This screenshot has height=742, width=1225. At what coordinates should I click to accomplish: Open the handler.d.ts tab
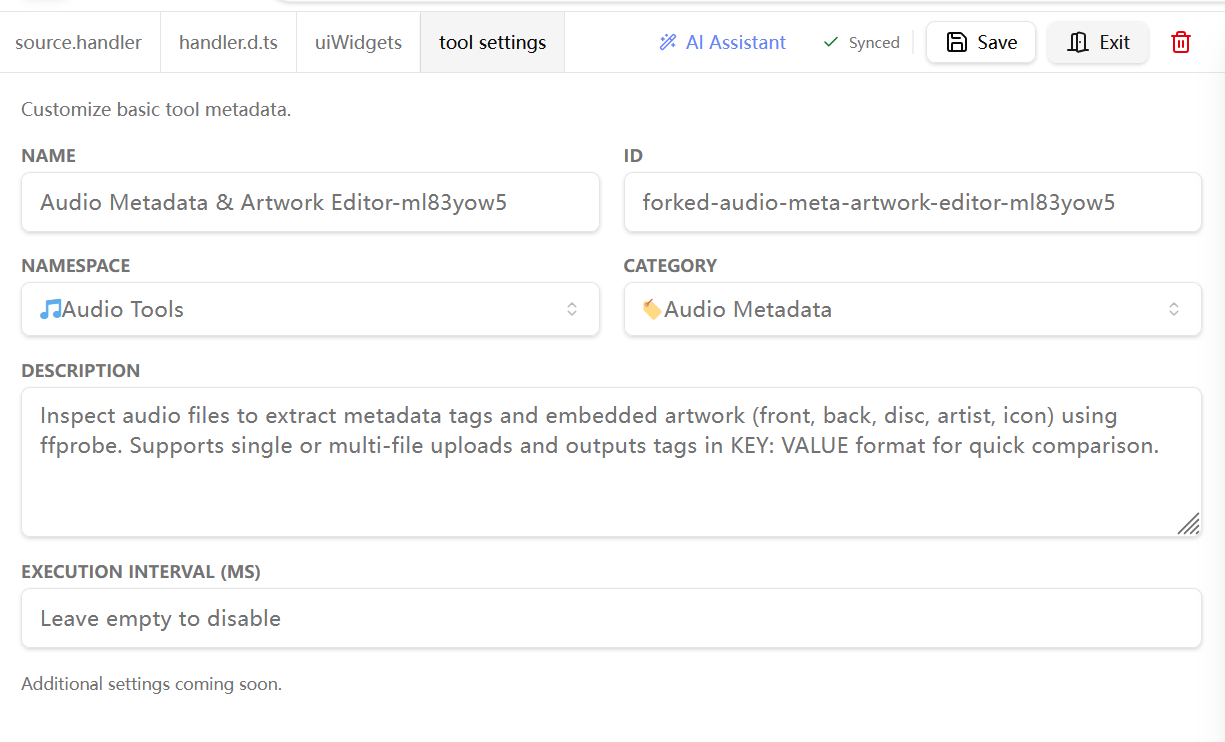[x=228, y=42]
